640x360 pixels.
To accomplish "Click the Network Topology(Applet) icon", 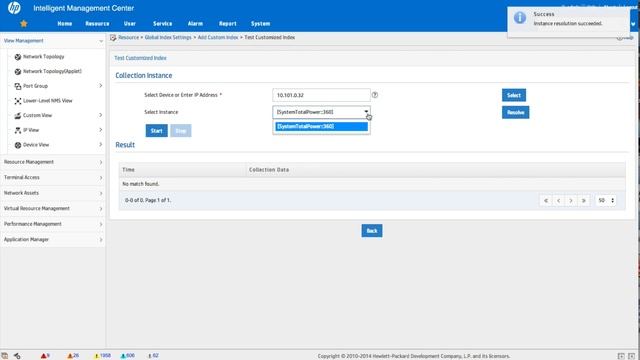I will (x=18, y=71).
